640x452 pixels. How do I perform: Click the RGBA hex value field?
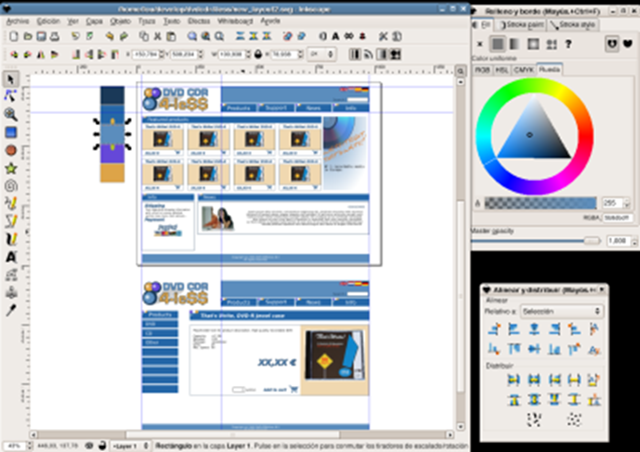(618, 218)
